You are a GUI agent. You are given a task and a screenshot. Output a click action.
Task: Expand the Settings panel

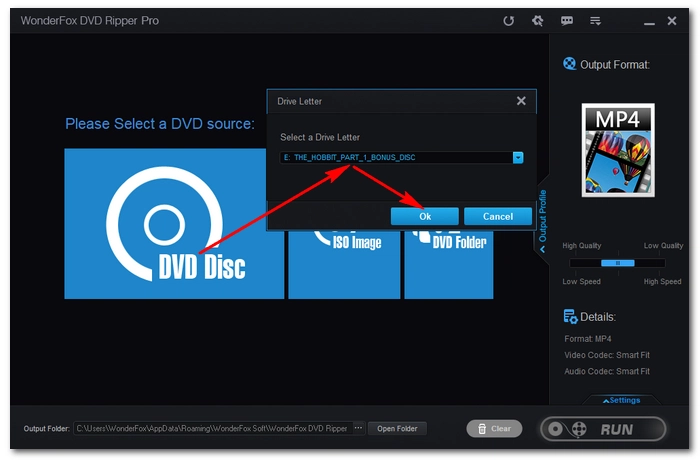(x=622, y=400)
